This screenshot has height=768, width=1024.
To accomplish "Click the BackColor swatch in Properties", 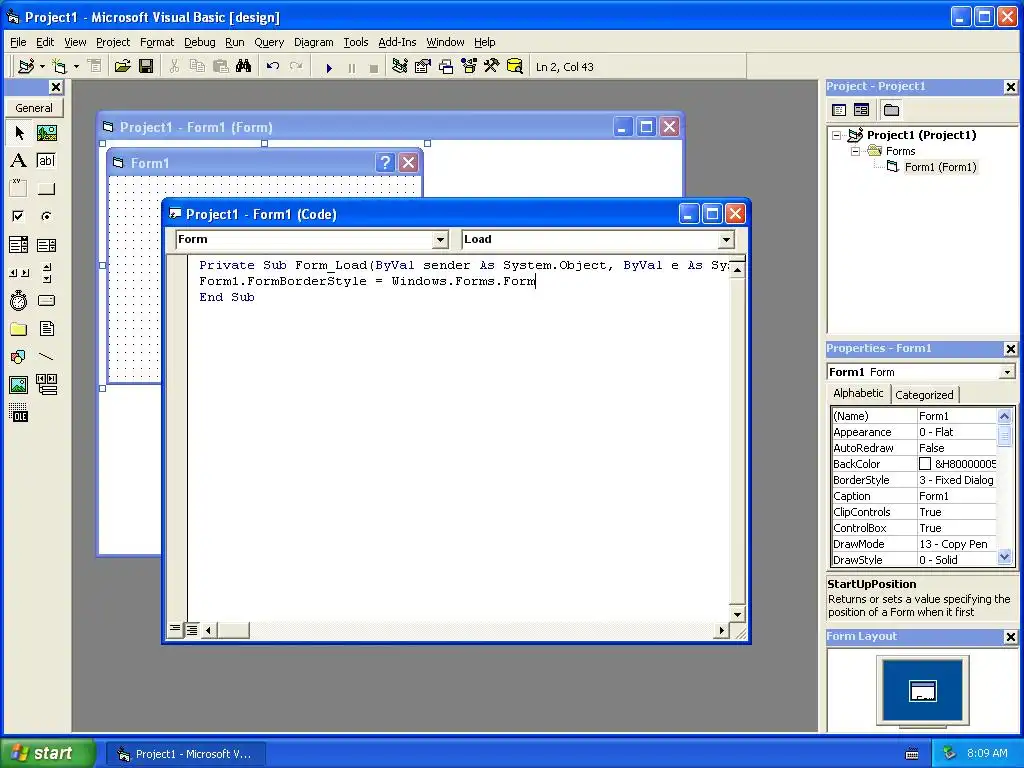I will coord(925,464).
